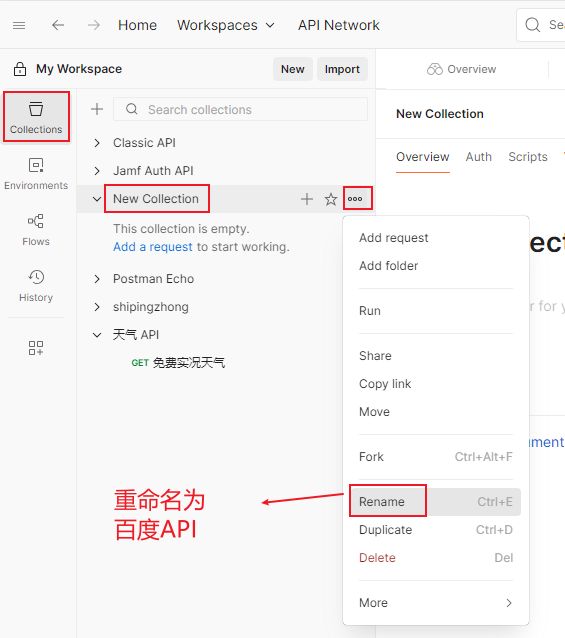Screen dimensions: 565x638
Task: Click the Import button
Action: (x=342, y=69)
